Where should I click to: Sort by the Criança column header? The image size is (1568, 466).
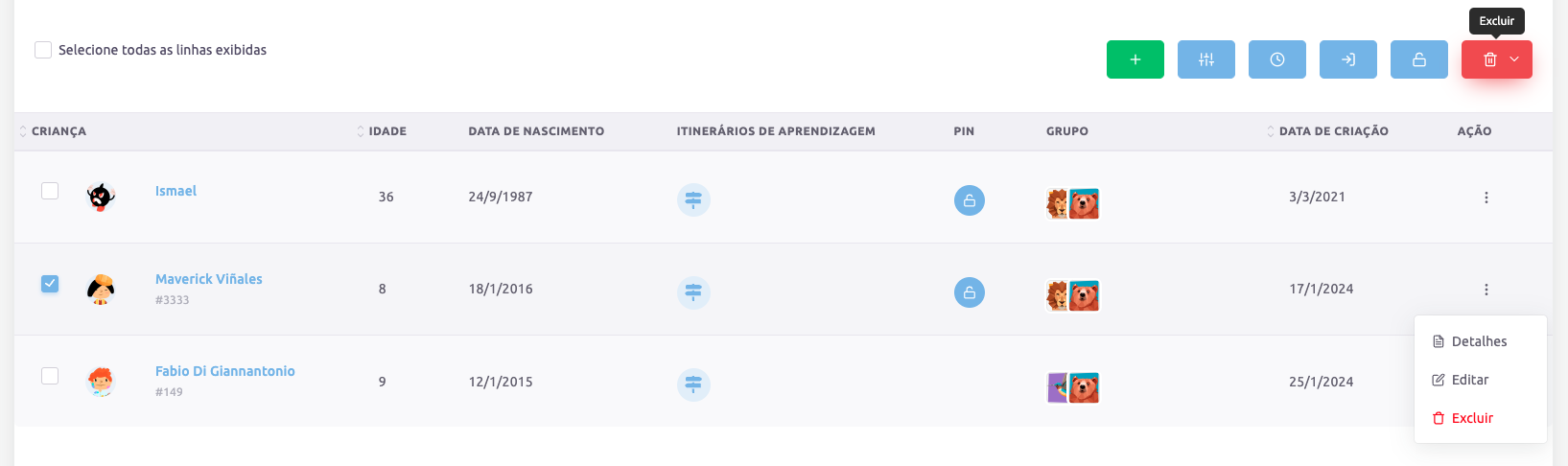click(59, 131)
